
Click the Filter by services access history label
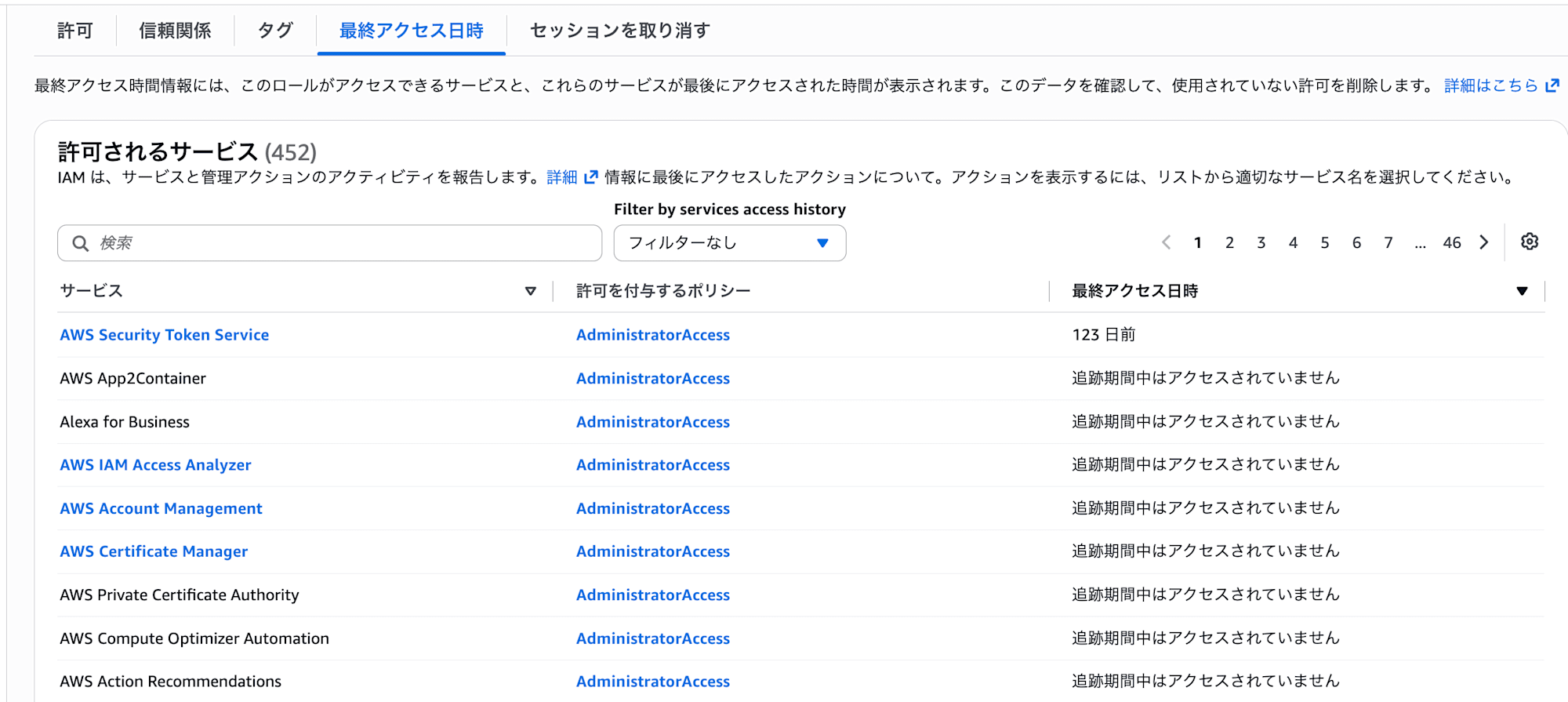730,209
